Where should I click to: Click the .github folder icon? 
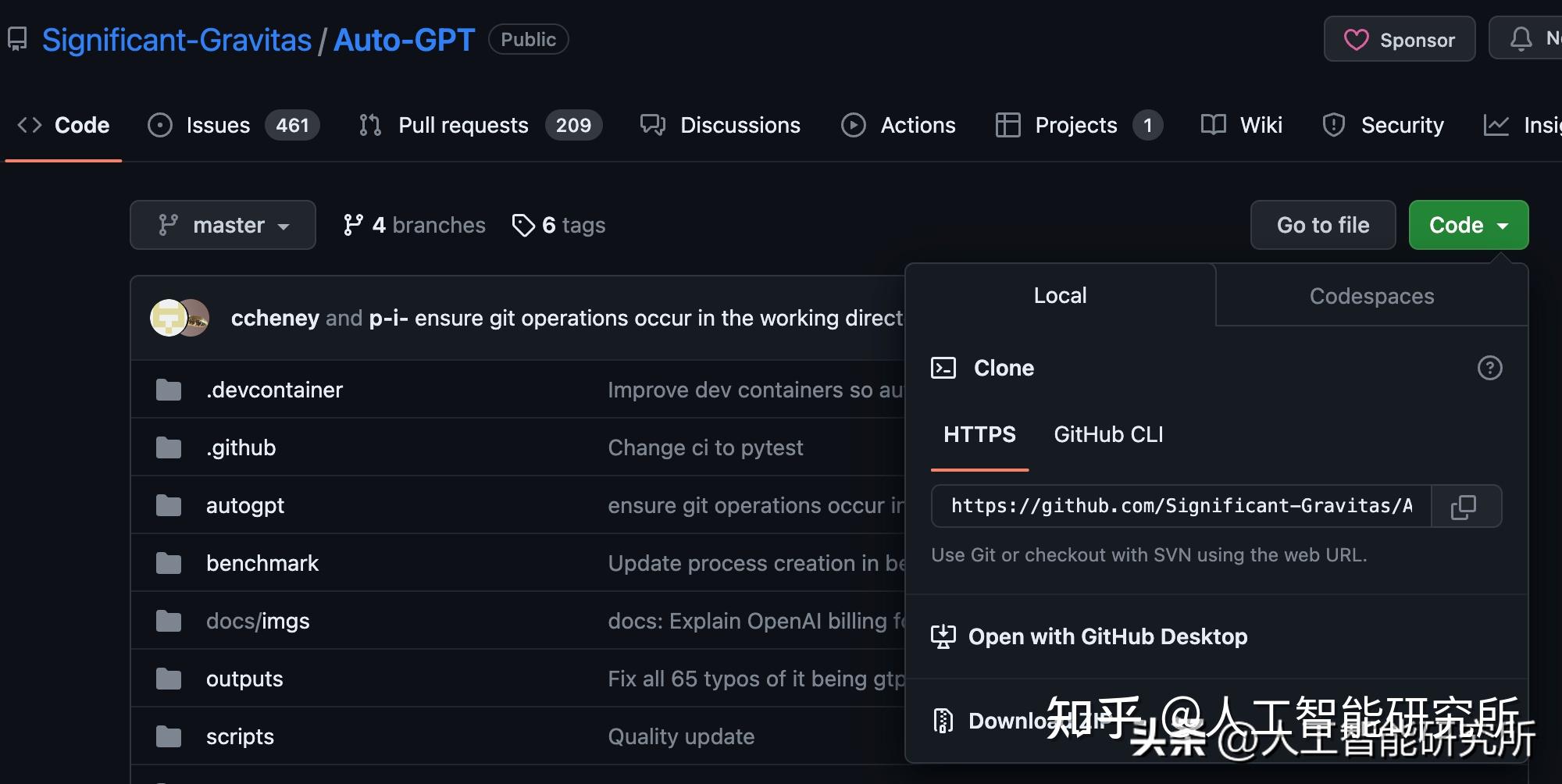tap(169, 447)
